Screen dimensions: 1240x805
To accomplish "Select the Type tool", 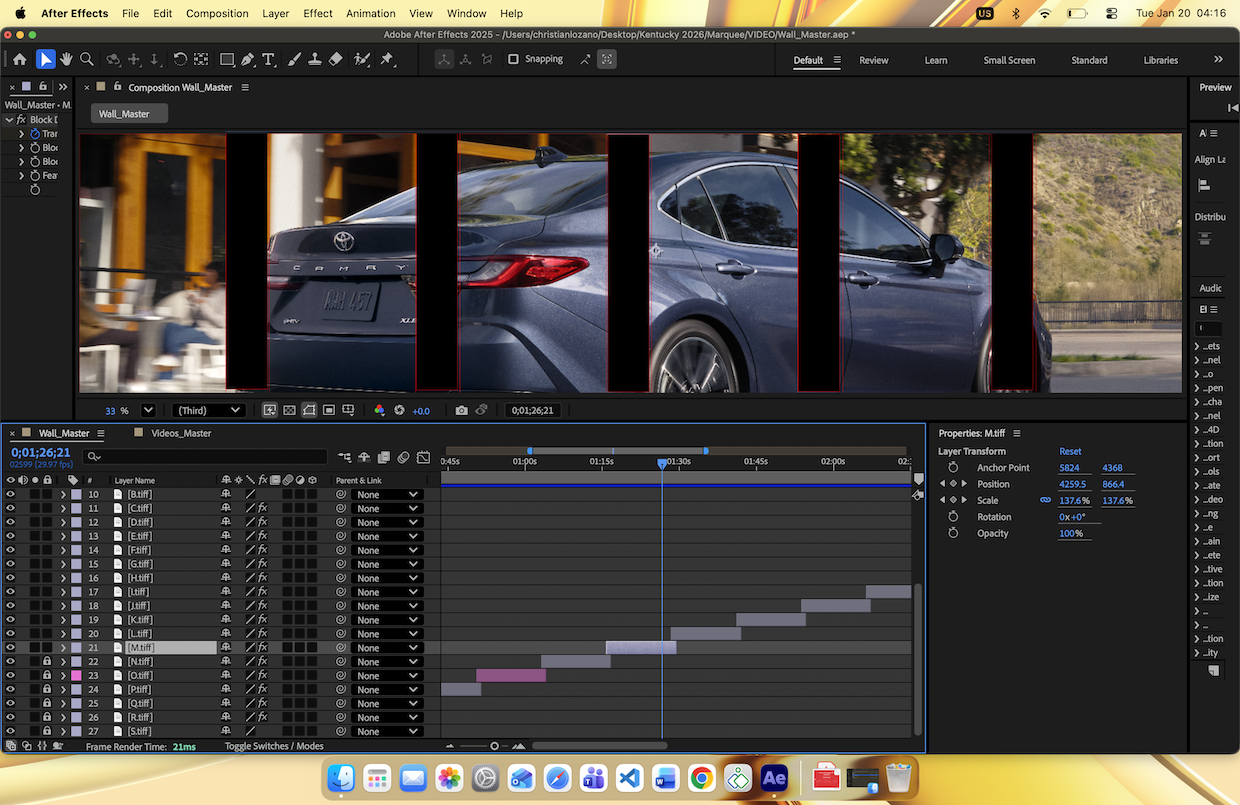I will [x=268, y=59].
